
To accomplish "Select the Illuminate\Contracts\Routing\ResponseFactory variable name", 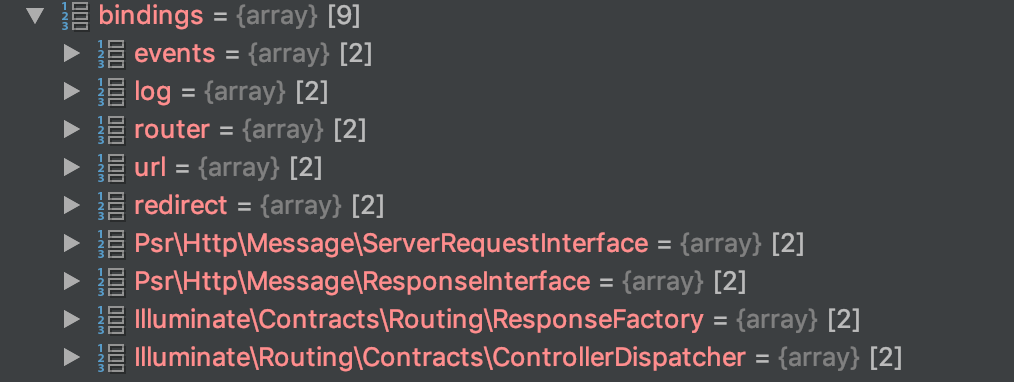I will tap(418, 320).
